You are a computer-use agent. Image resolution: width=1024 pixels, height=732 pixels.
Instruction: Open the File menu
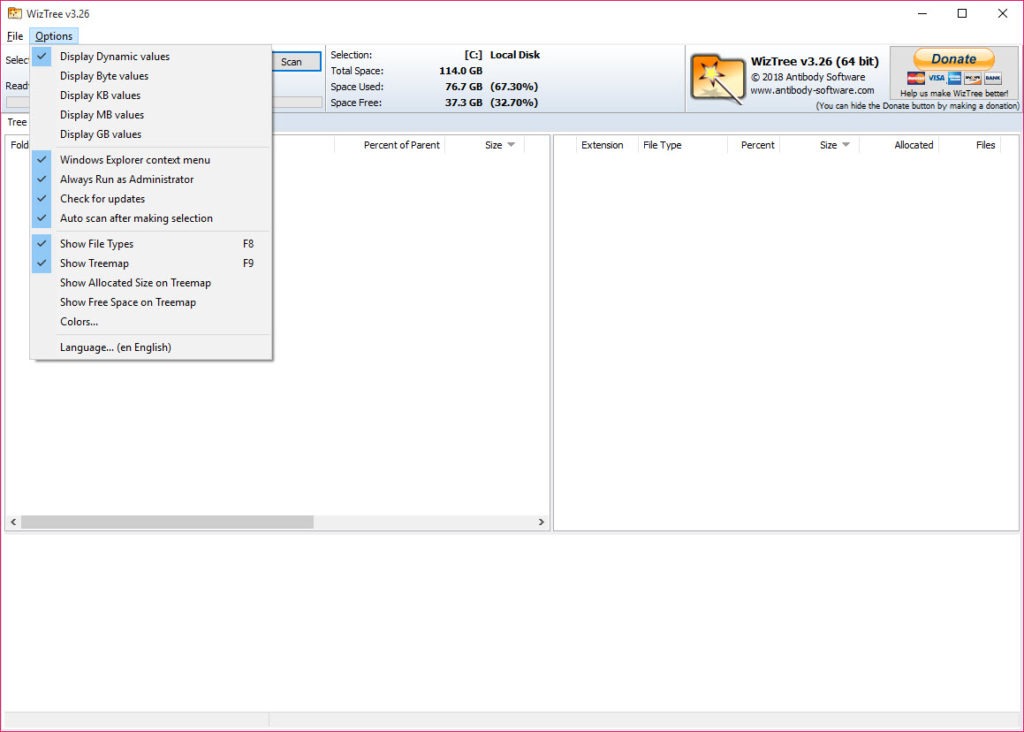(x=15, y=36)
